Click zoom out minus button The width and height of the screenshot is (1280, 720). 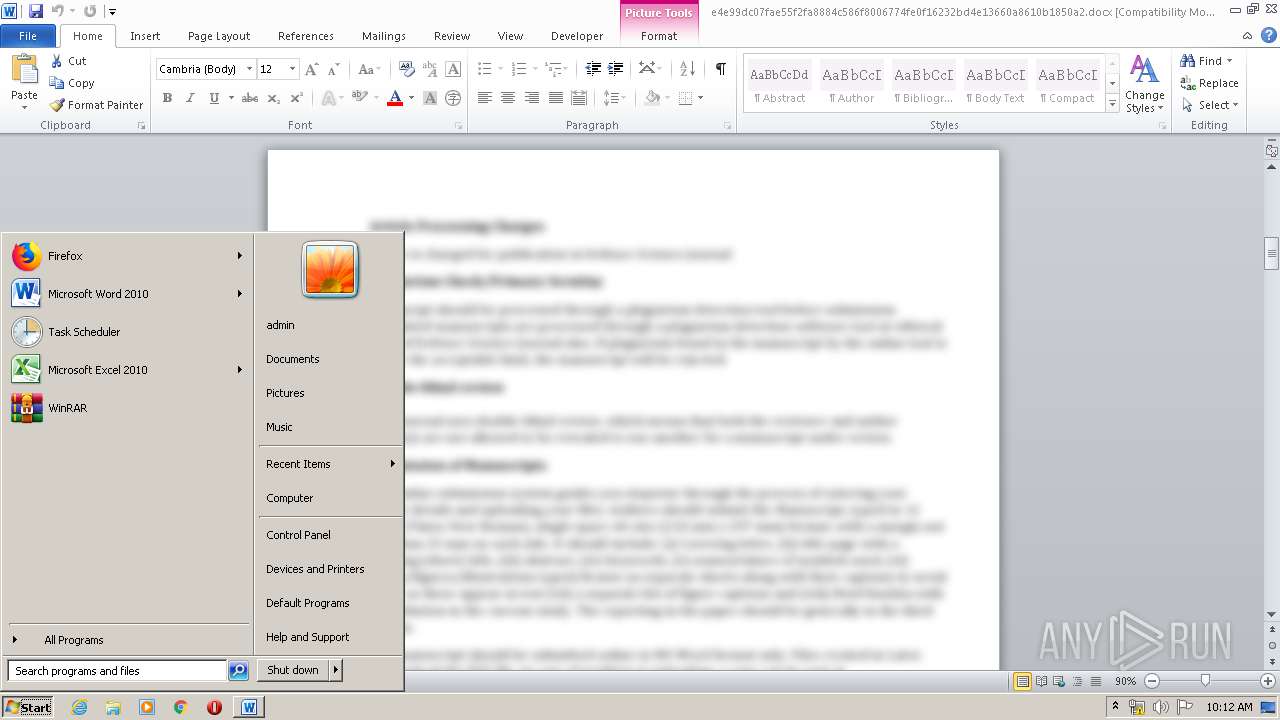pyautogui.click(x=1151, y=681)
